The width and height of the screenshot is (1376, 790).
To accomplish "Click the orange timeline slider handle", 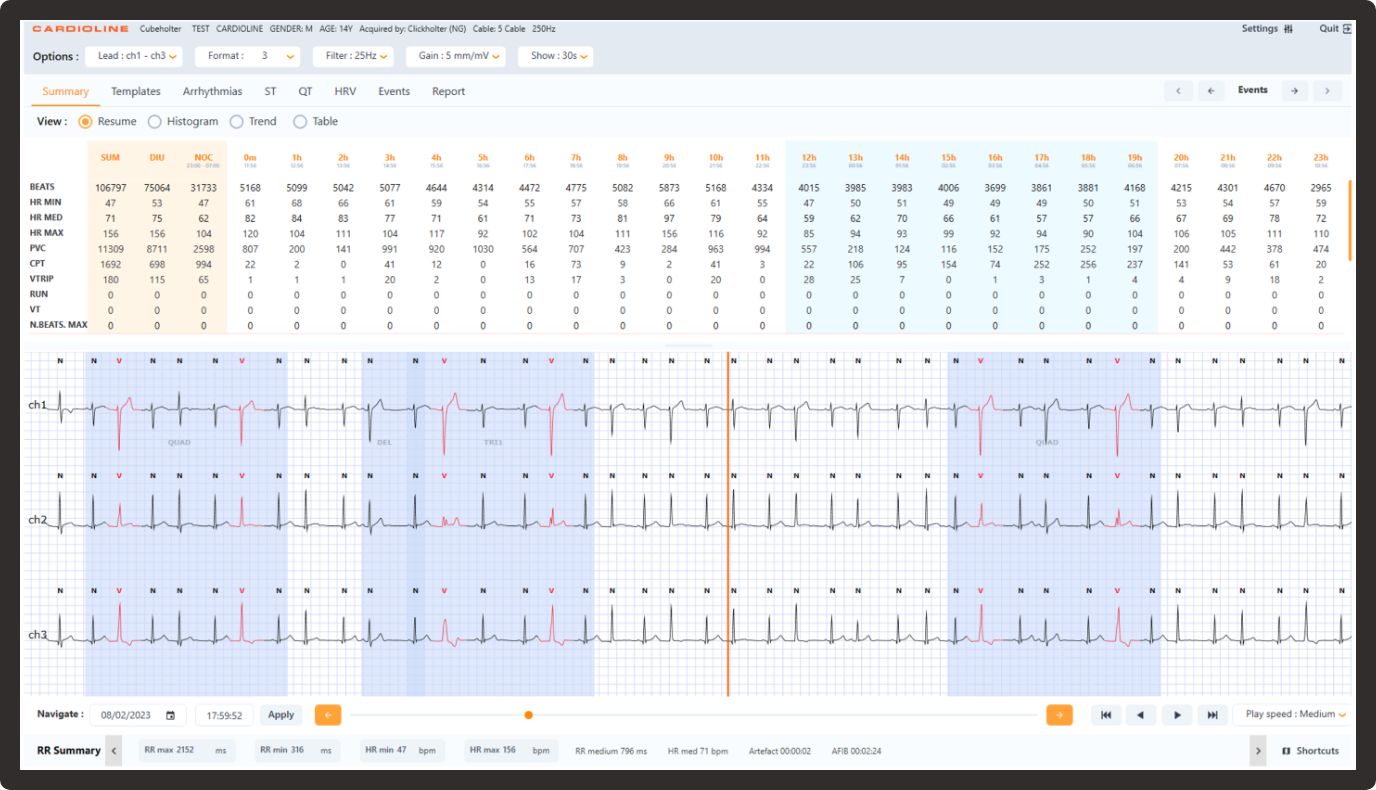I will 528,715.
